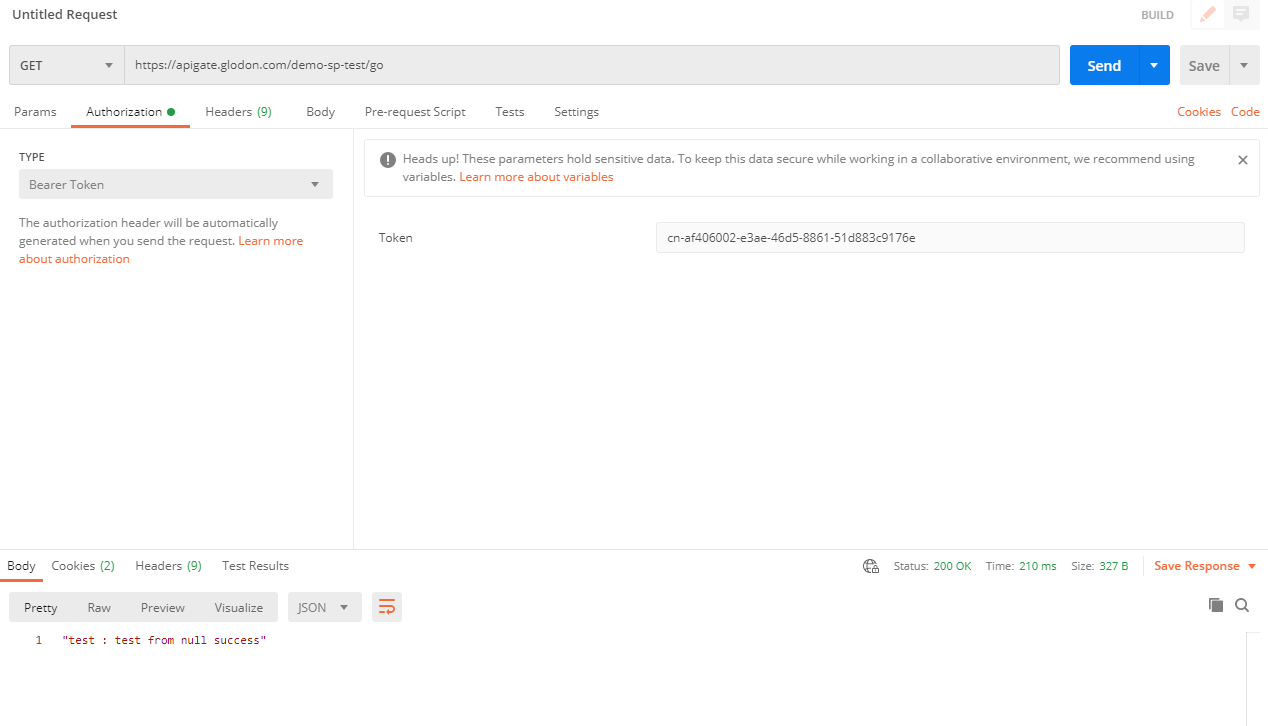Expand the Save button dropdown arrow
This screenshot has width=1268, height=726.
tap(1244, 65)
